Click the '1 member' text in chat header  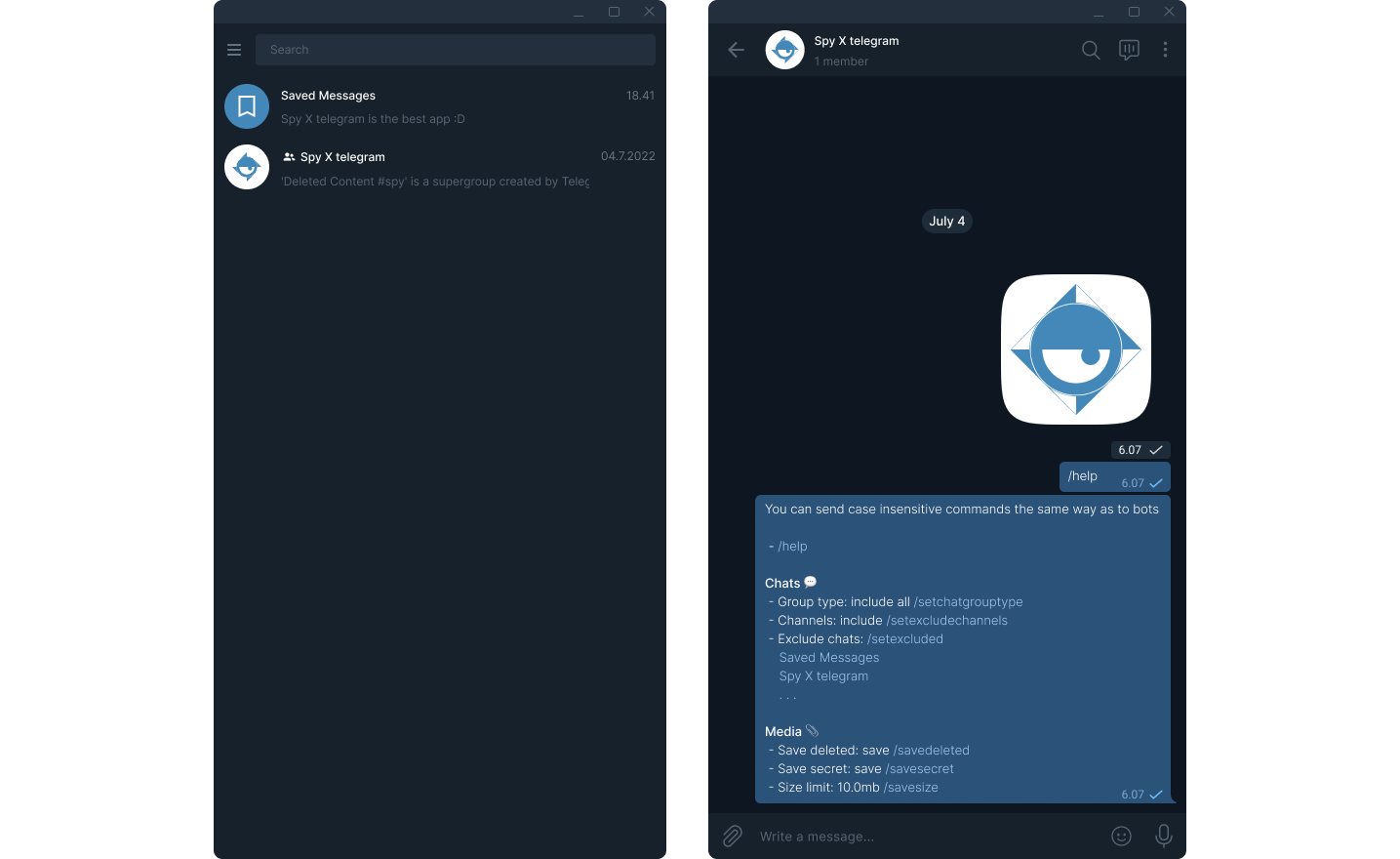pyautogui.click(x=841, y=61)
